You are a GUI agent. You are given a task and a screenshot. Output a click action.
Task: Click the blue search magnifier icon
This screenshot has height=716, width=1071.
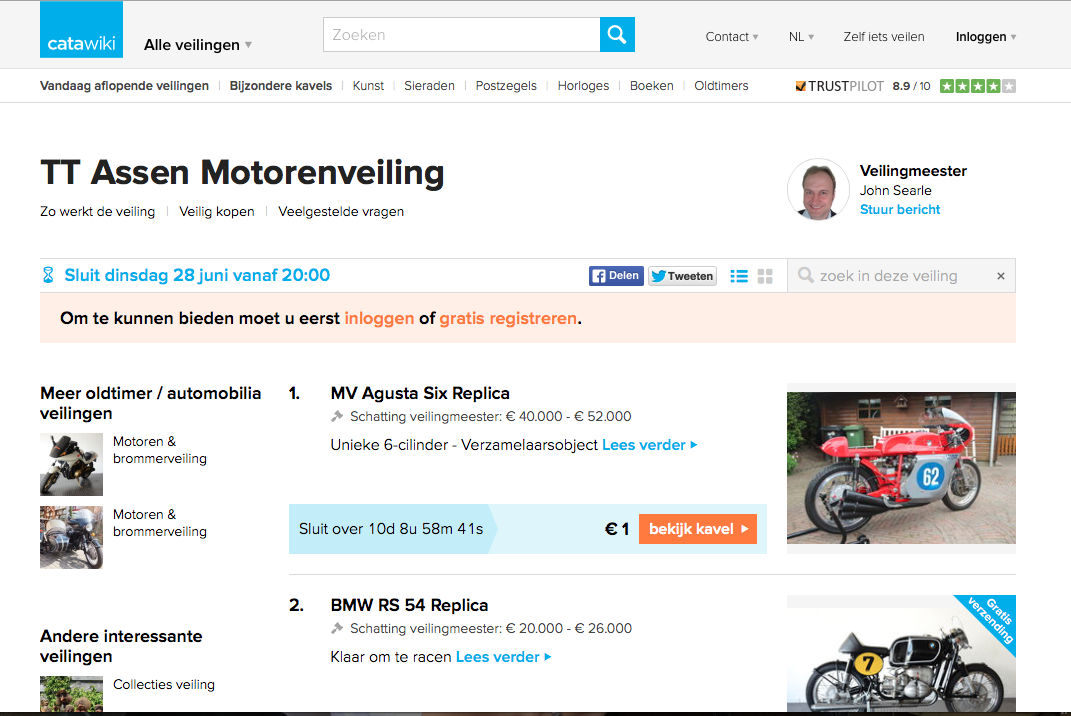click(x=616, y=34)
